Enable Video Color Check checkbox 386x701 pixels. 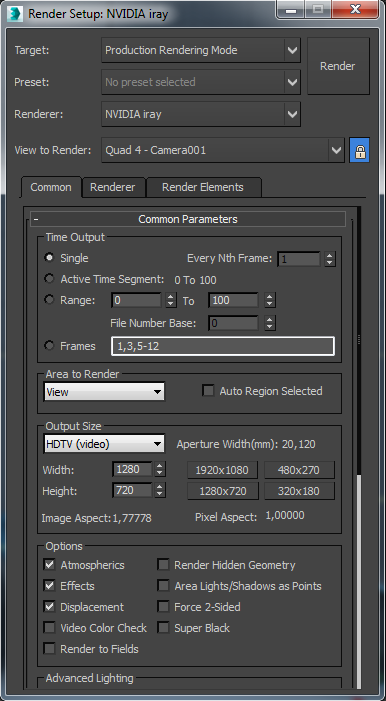click(49, 628)
